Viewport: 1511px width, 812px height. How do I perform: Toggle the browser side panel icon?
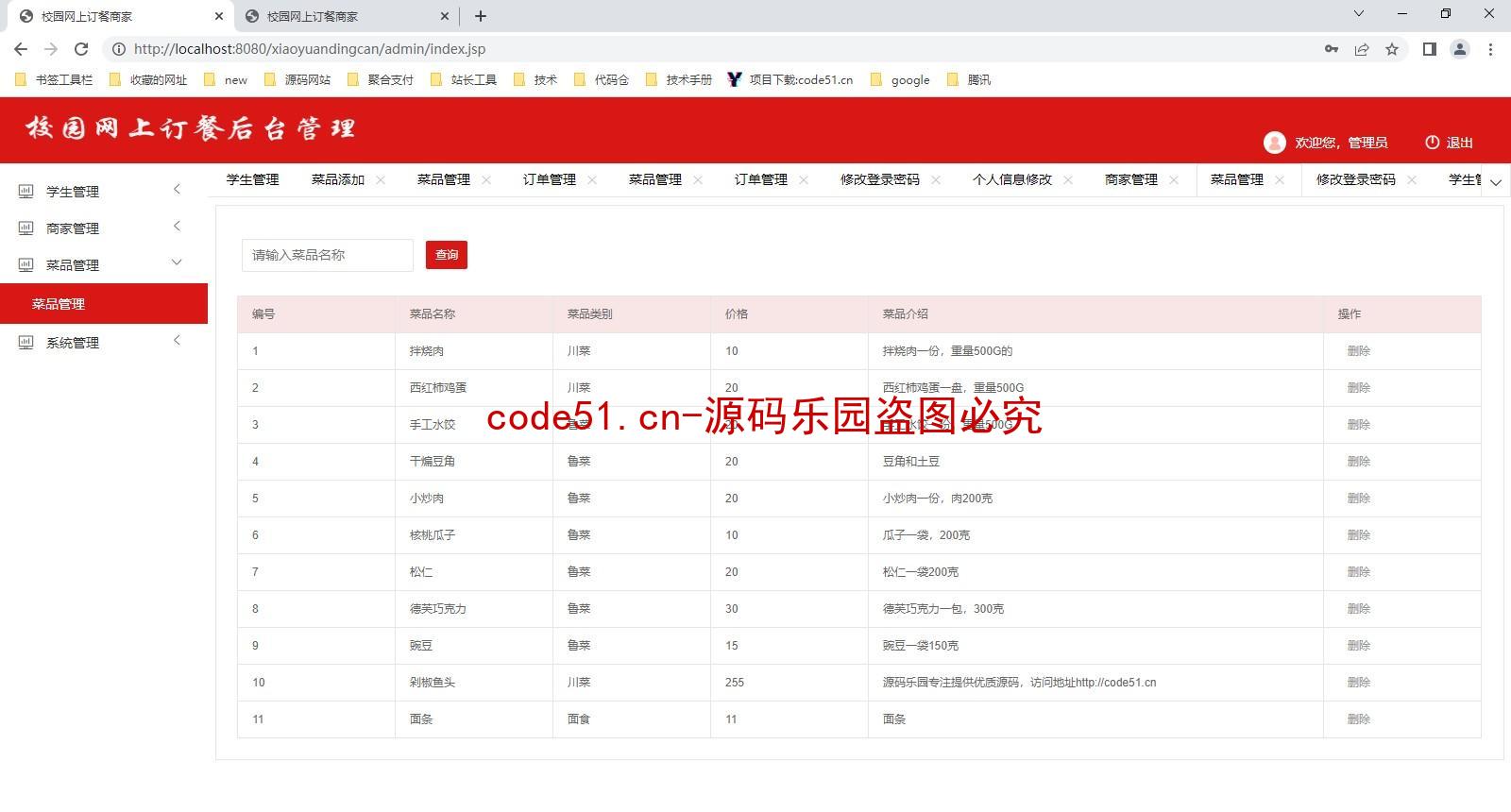click(x=1430, y=49)
